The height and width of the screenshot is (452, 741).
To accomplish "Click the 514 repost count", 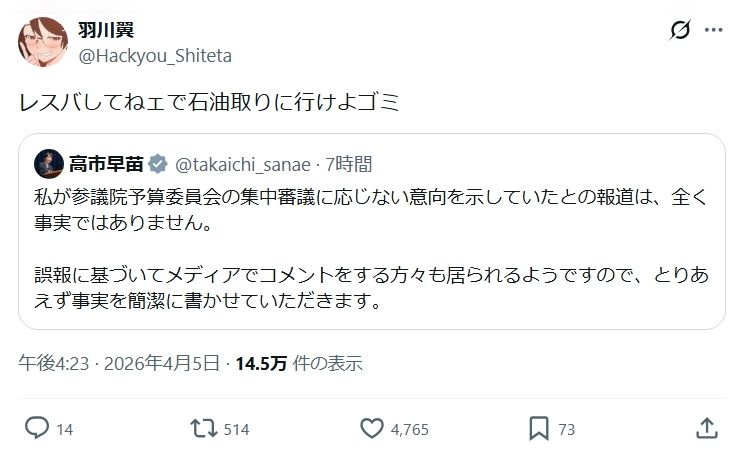I will point(236,430).
